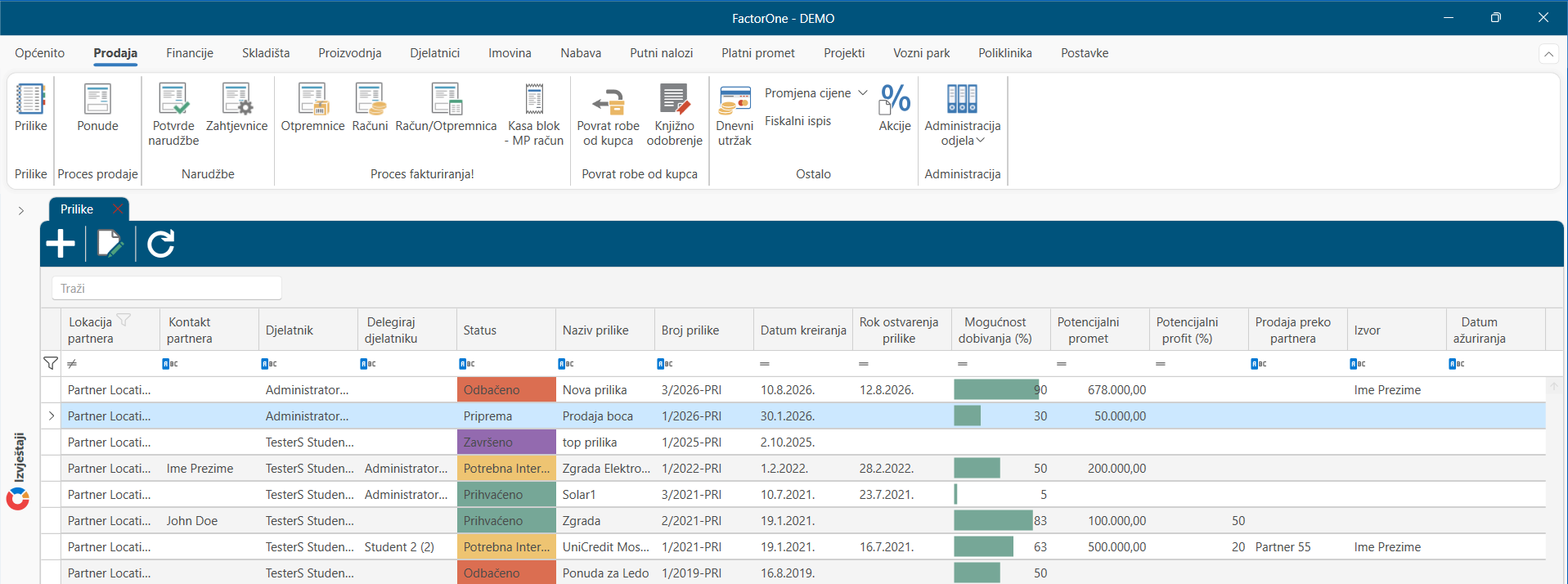Sort by the Naziv prilike column header

605,330
